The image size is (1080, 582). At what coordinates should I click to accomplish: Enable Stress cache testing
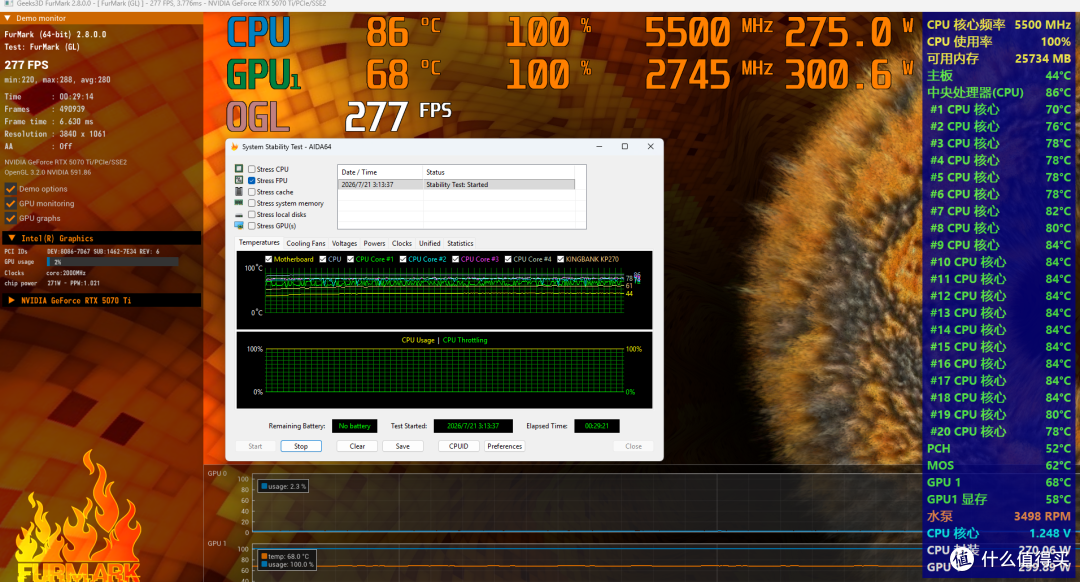(251, 192)
